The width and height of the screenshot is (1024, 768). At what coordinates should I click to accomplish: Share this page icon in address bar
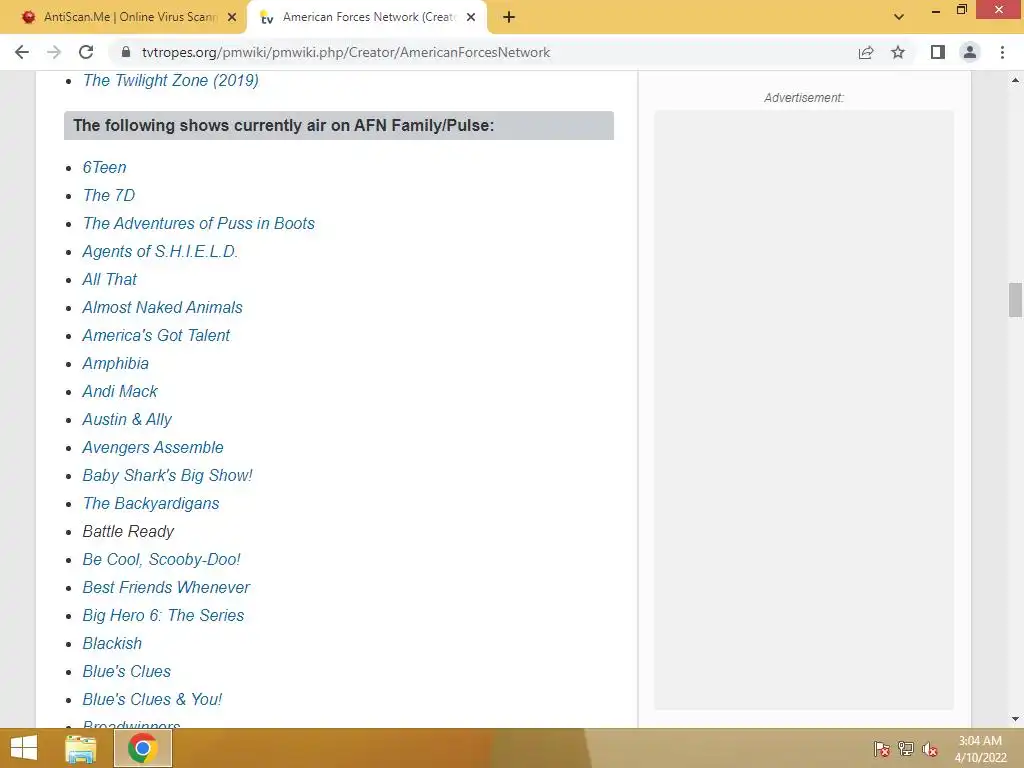pos(866,52)
